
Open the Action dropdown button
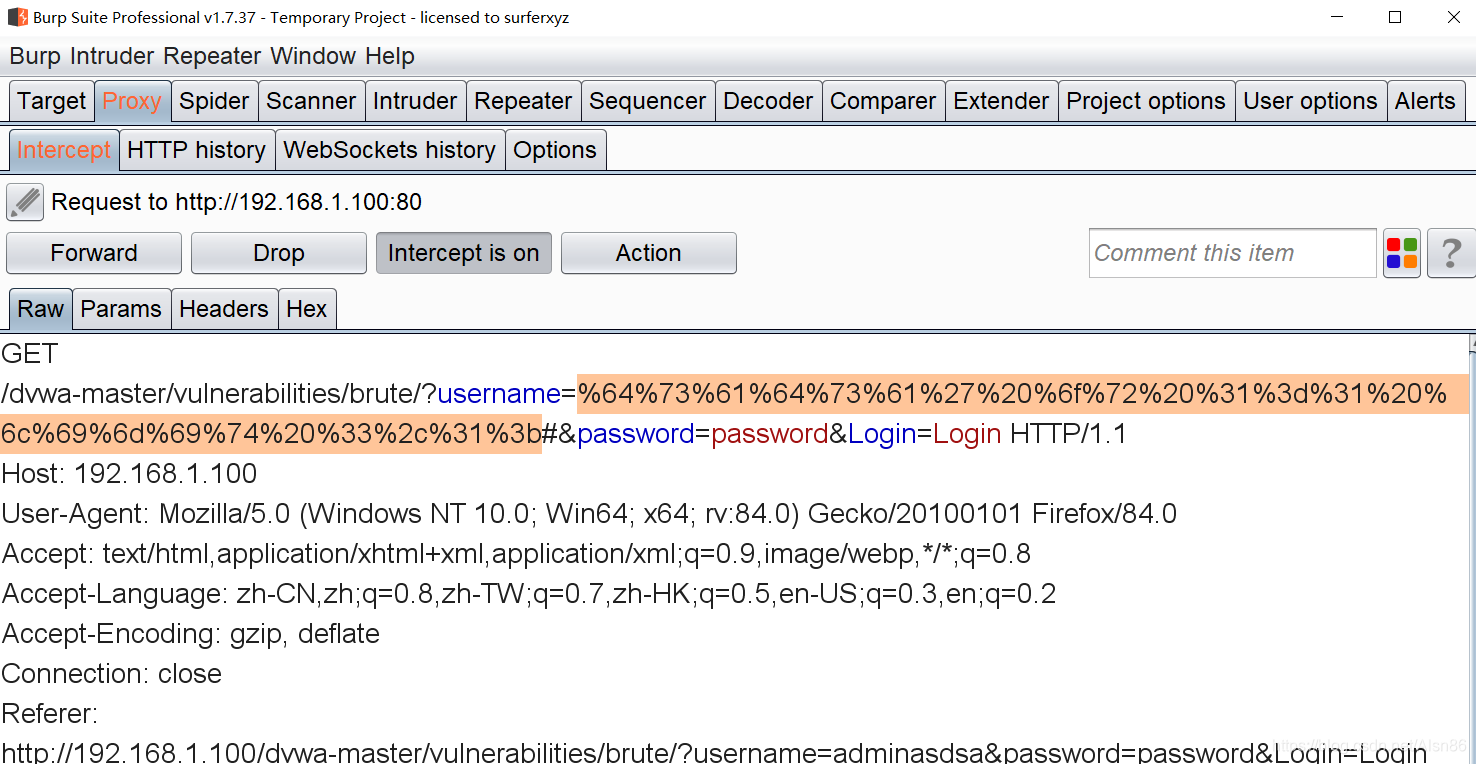point(648,253)
